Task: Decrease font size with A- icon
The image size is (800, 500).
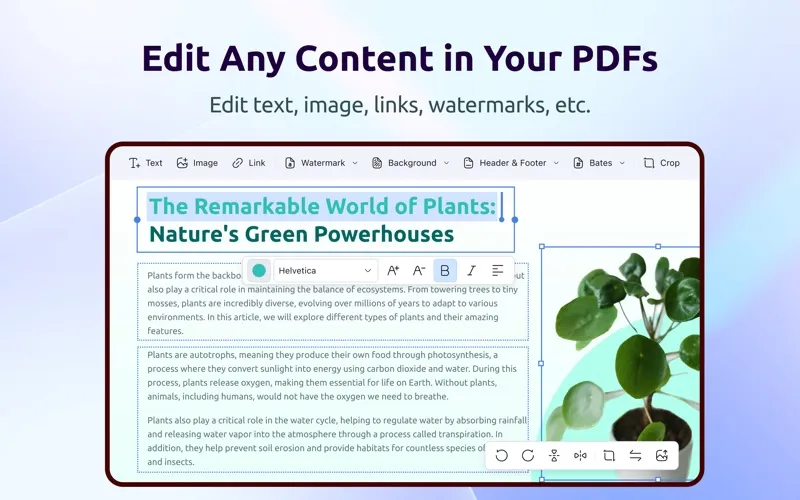Action: tap(419, 270)
